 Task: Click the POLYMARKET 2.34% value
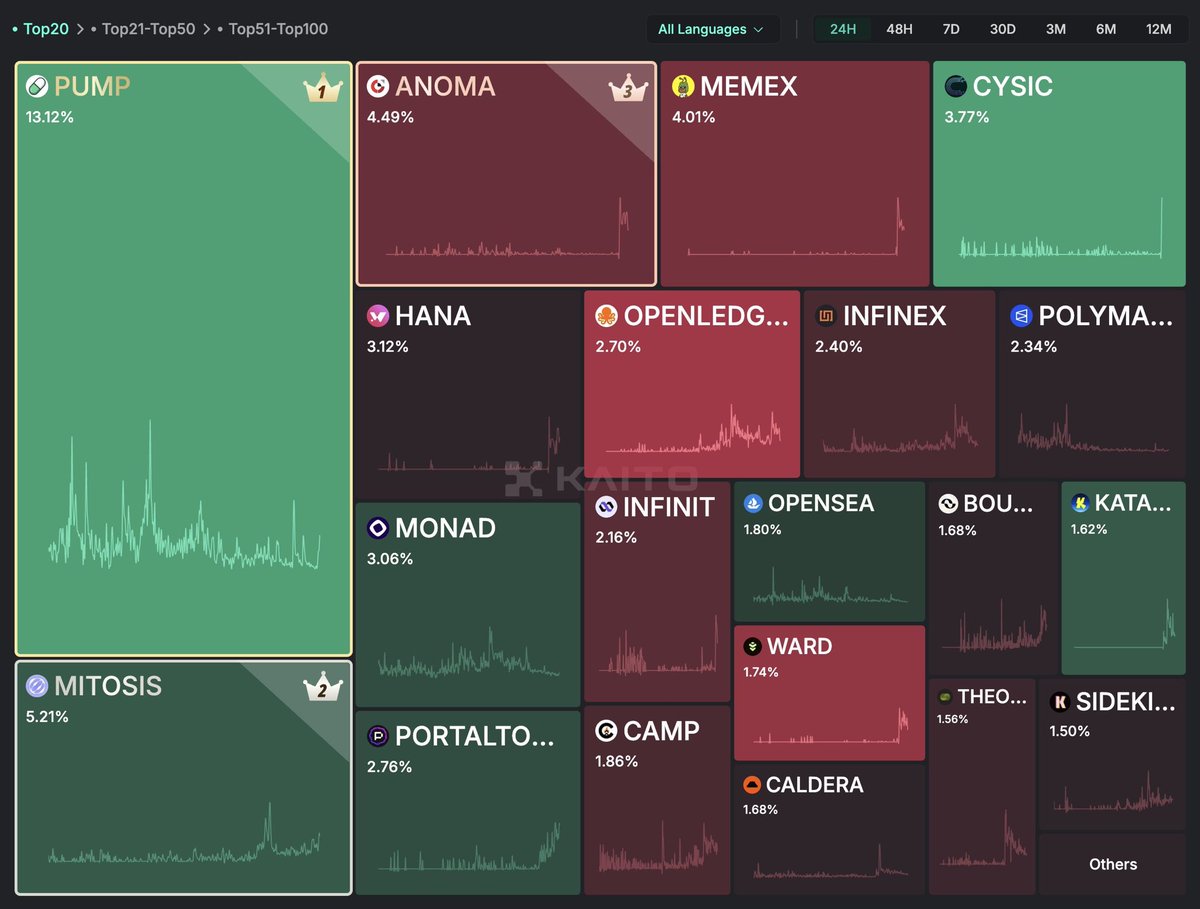pos(1033,347)
